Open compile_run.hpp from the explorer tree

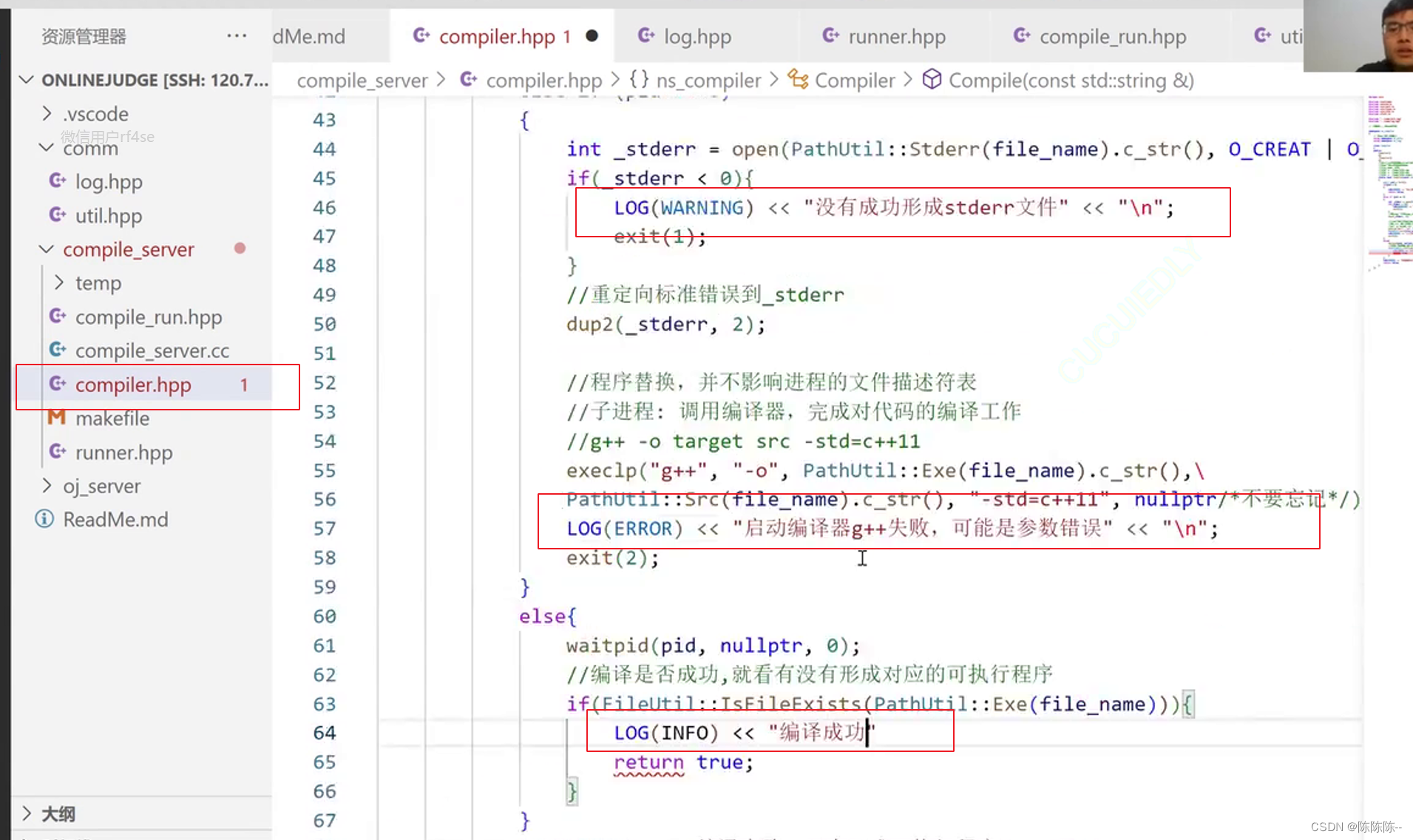(149, 317)
